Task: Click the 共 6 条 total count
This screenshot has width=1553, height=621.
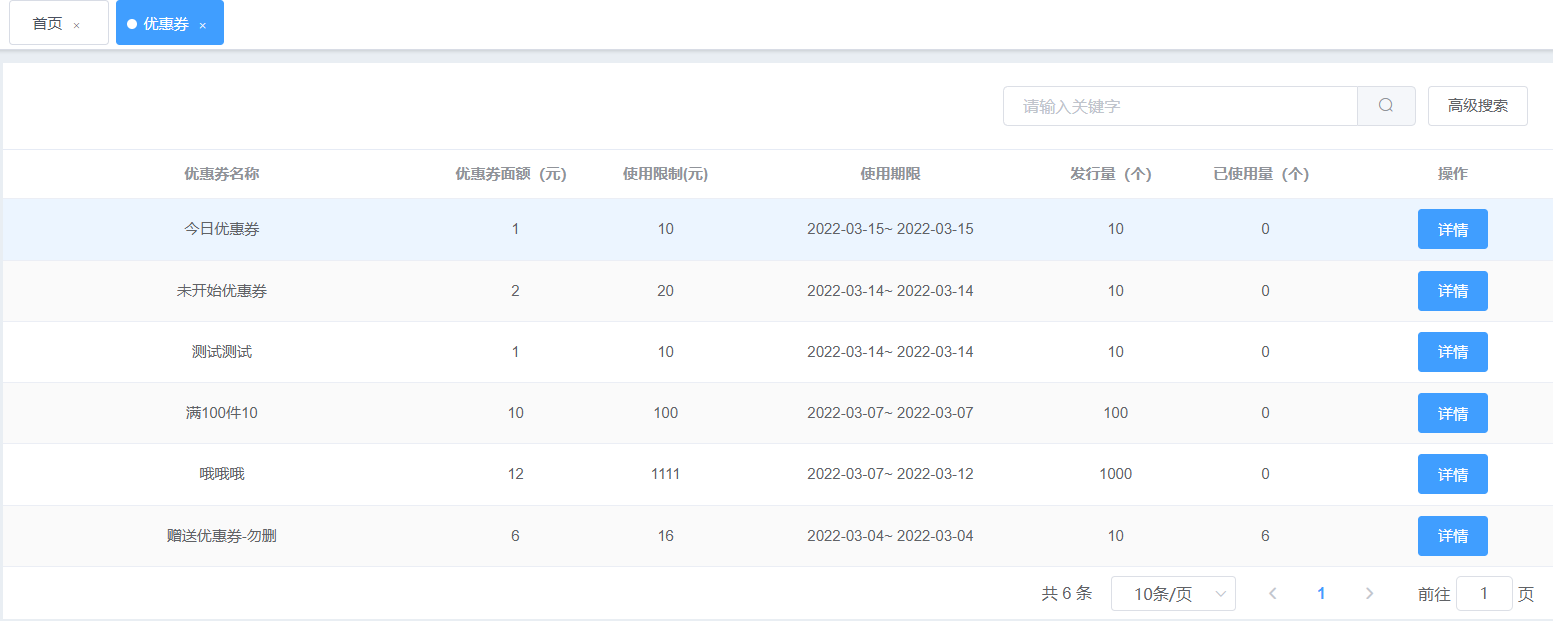Action: coord(1067,593)
